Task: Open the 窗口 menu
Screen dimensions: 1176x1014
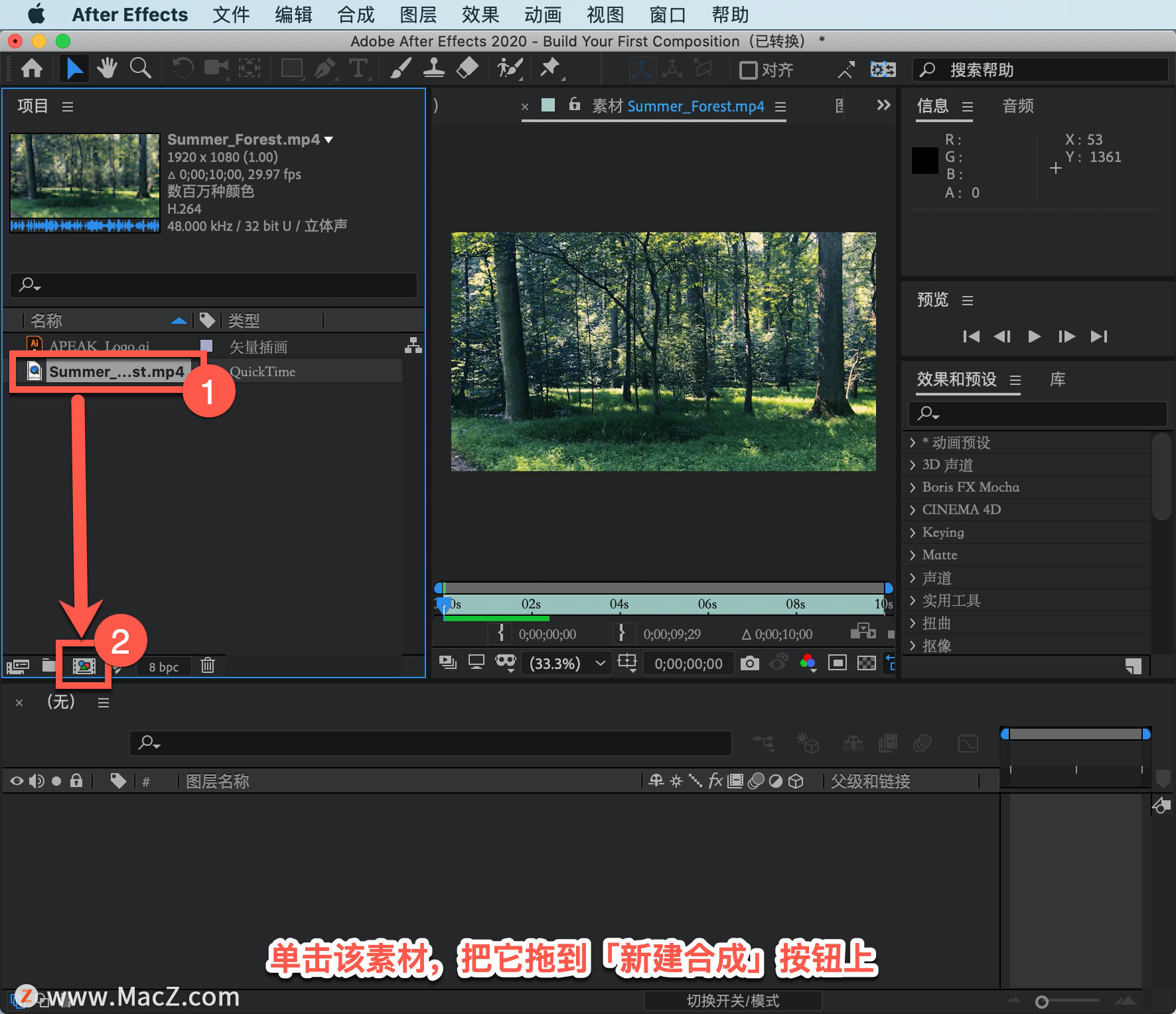Action: tap(668, 15)
